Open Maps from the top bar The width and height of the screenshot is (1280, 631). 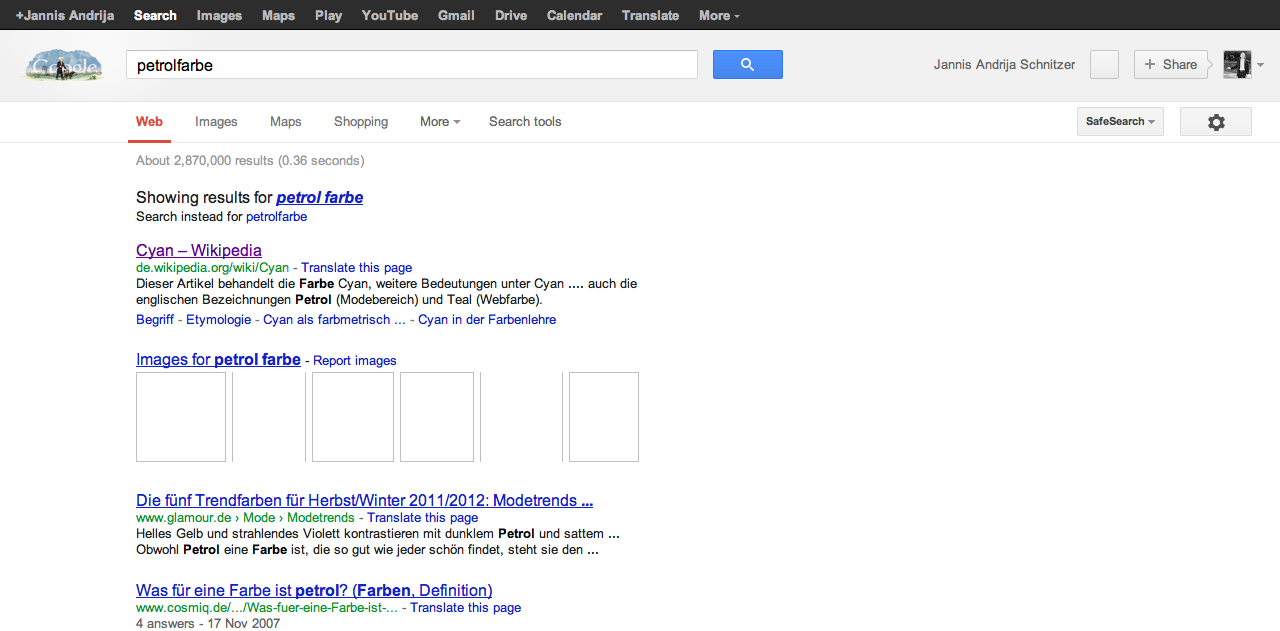[x=278, y=15]
